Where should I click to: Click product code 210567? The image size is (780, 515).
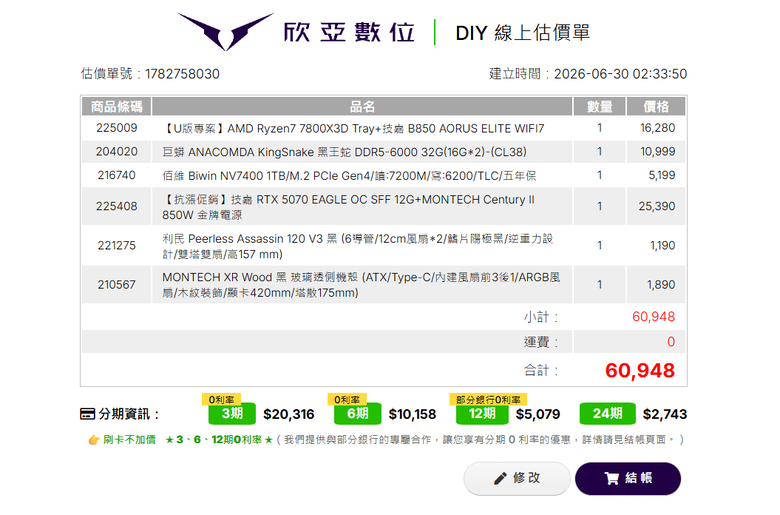pyautogui.click(x=116, y=285)
